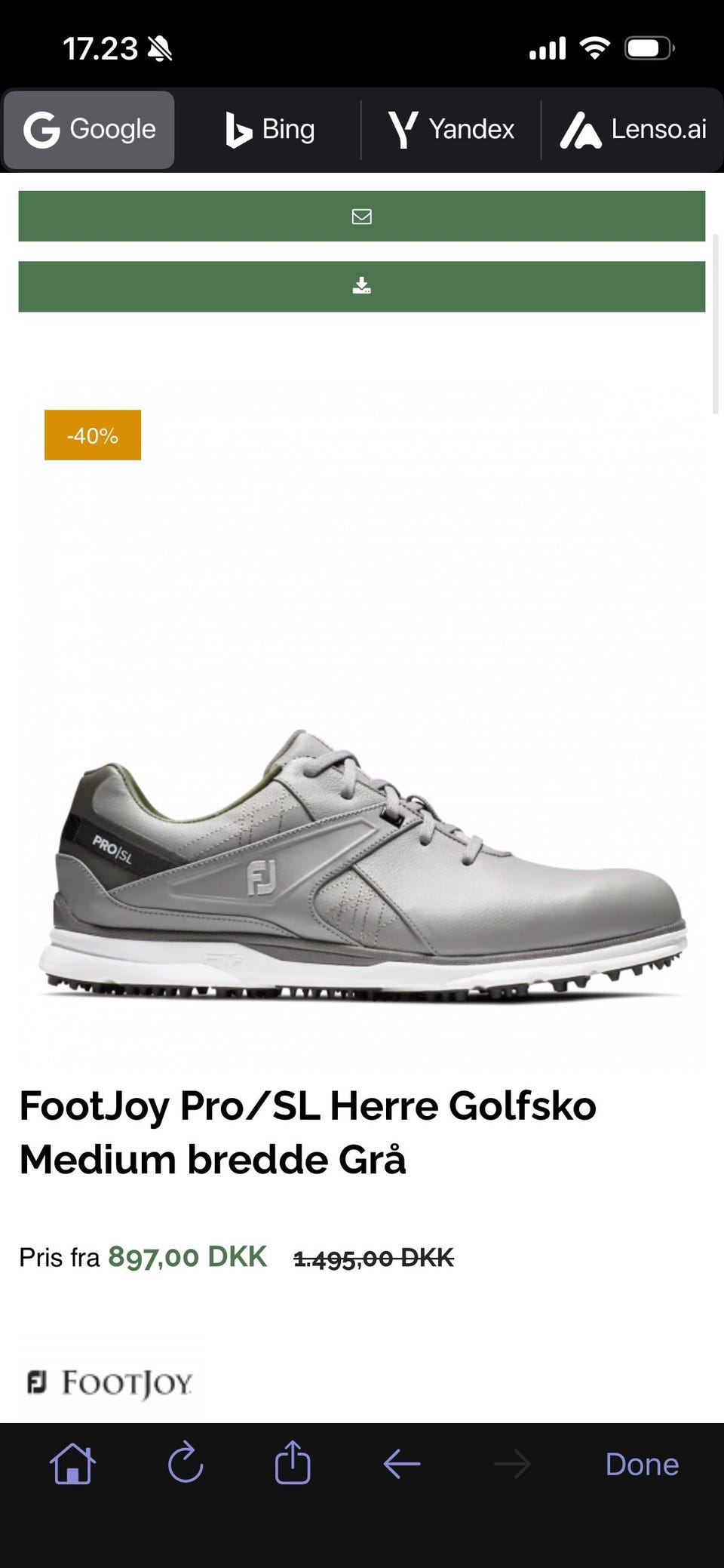
Task: Tap the struck-through 1.495,00 DKK price
Action: click(x=373, y=1258)
